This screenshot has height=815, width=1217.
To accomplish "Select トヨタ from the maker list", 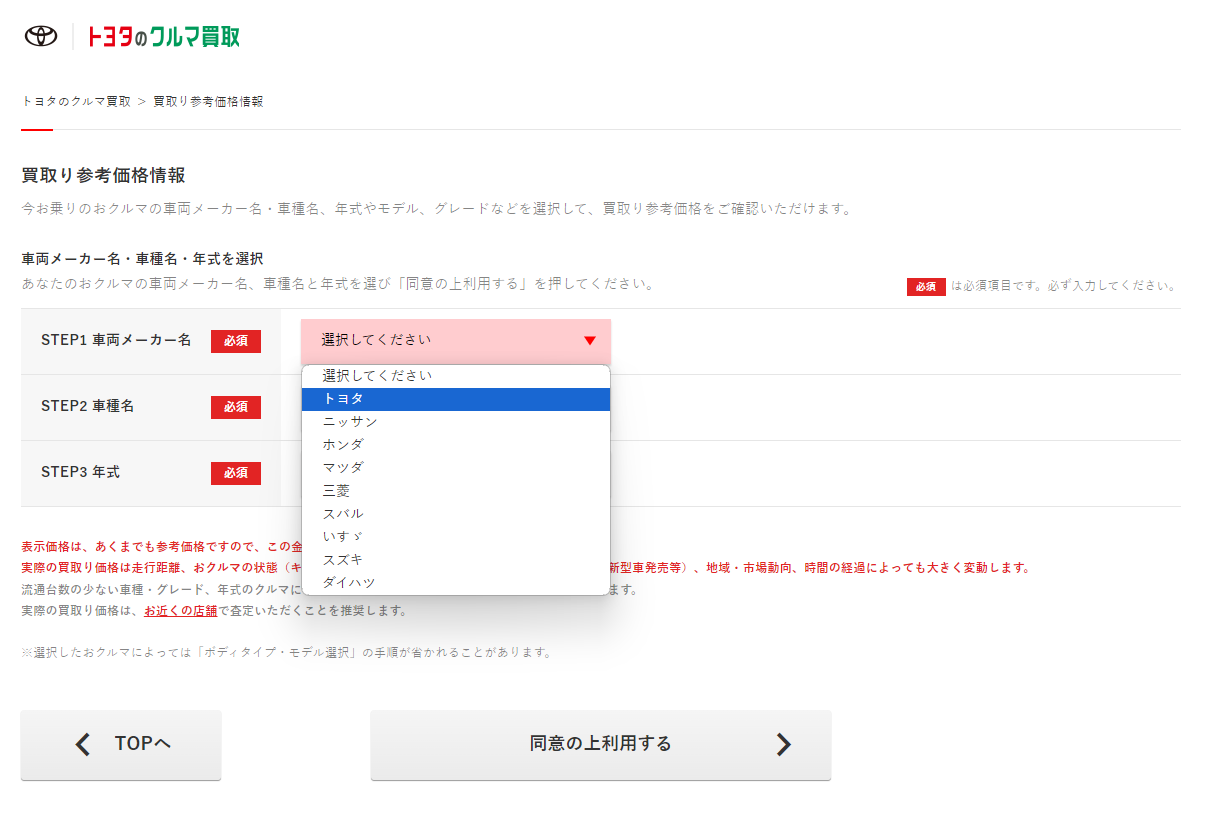I will 456,399.
